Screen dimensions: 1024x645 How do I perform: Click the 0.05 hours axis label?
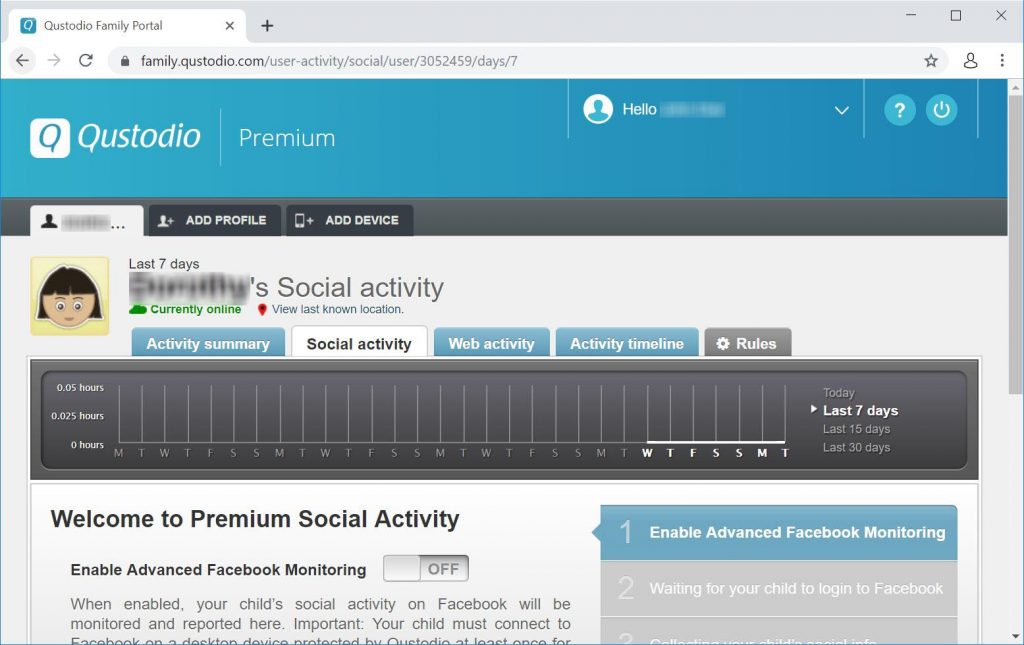(x=80, y=388)
